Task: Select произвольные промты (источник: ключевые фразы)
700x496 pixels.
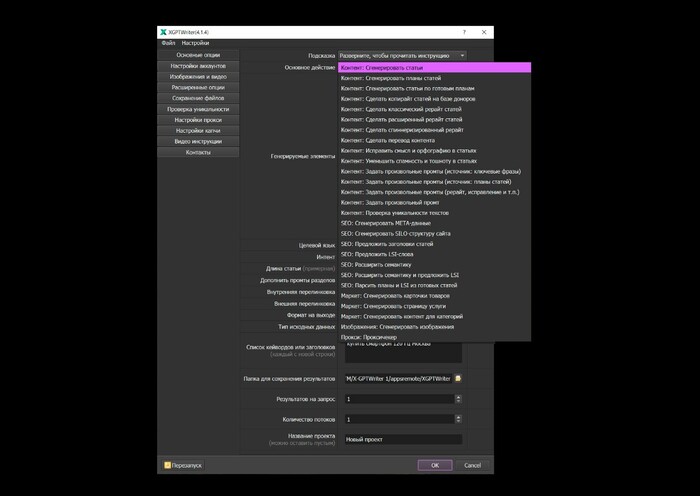Action: pyautogui.click(x=434, y=171)
